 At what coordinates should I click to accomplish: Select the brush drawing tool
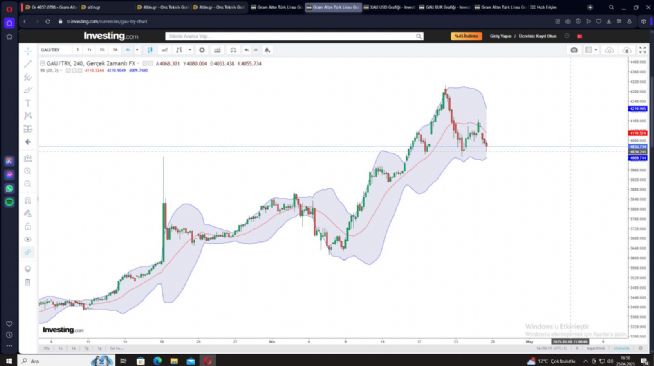pyautogui.click(x=28, y=90)
